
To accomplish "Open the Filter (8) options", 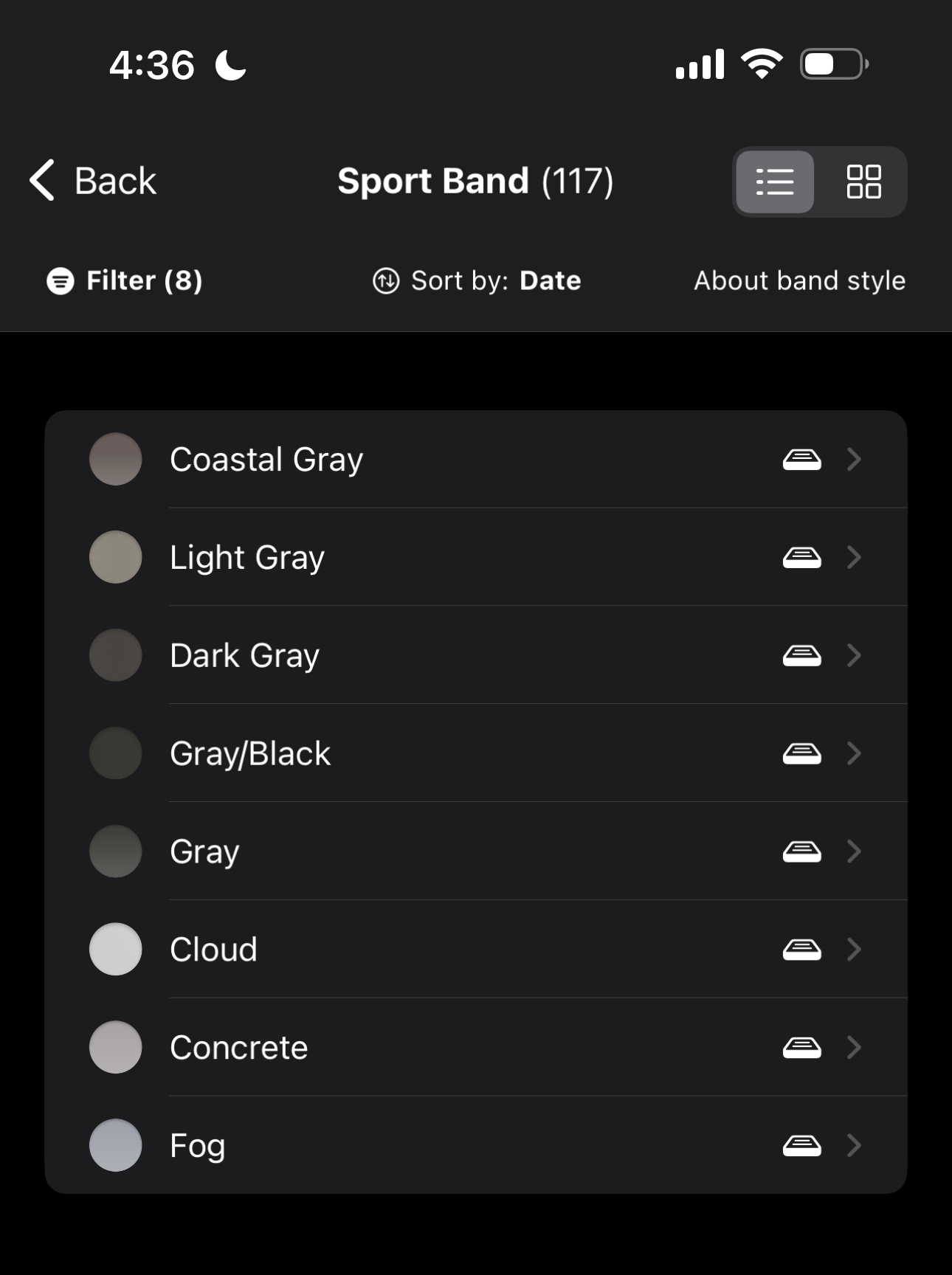I will 144,281.
